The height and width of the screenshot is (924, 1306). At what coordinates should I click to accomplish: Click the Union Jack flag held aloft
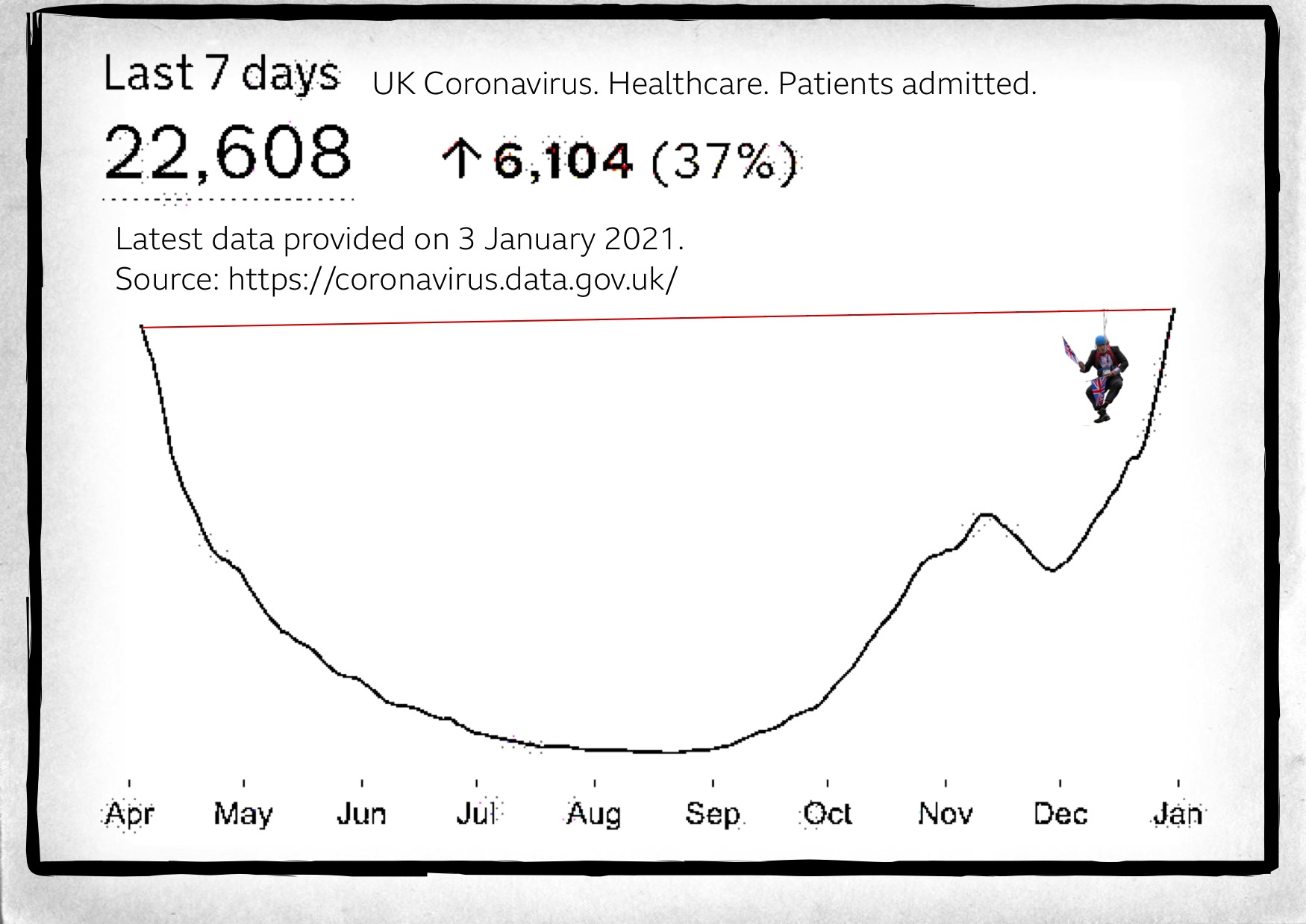click(1070, 350)
